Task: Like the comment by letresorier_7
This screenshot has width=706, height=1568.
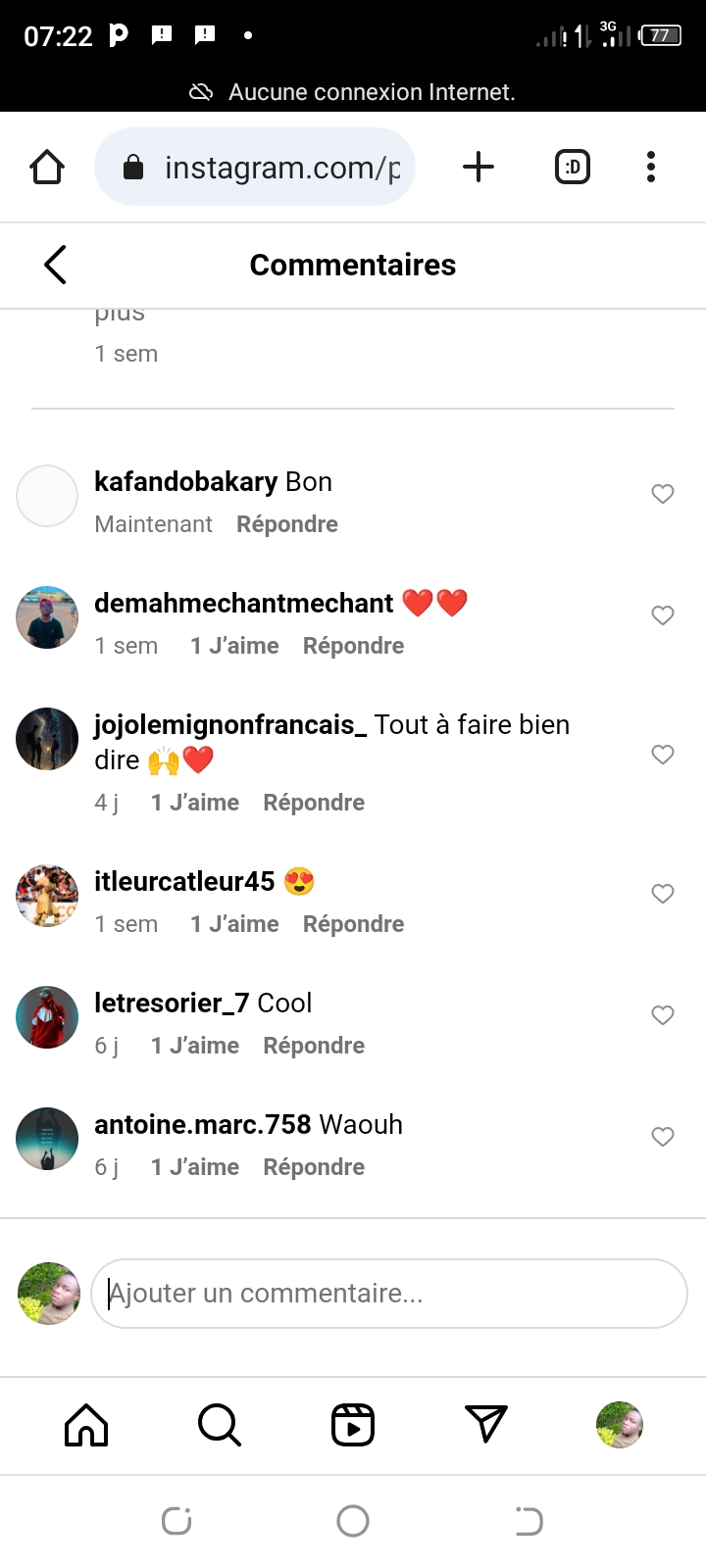Action: coord(663,1015)
